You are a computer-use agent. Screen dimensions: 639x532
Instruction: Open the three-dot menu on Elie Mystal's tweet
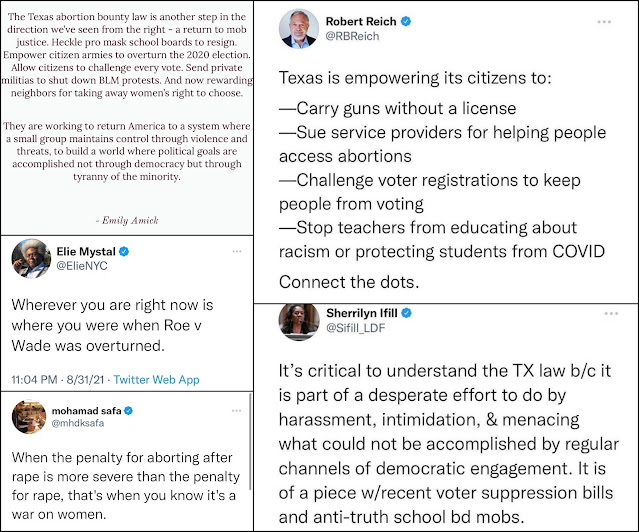[237, 252]
